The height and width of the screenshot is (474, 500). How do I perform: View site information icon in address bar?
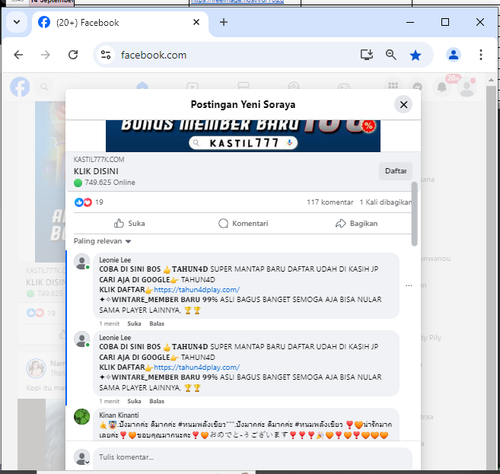pos(106,55)
